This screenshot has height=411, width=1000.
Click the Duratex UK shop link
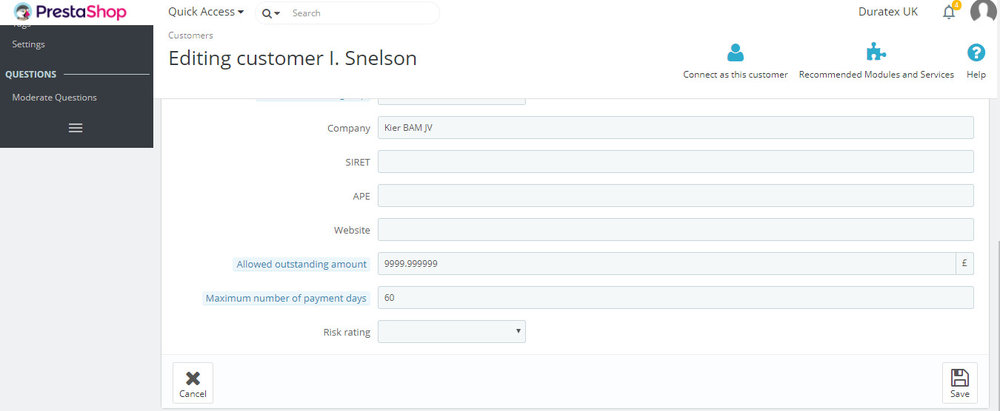(888, 12)
